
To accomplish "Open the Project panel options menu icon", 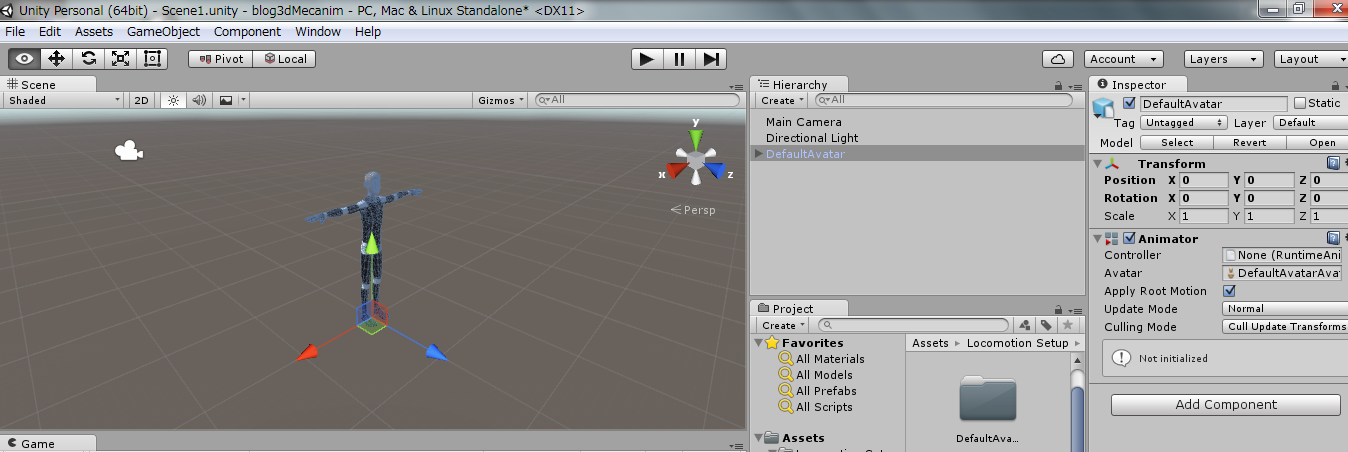I will (1075, 310).
